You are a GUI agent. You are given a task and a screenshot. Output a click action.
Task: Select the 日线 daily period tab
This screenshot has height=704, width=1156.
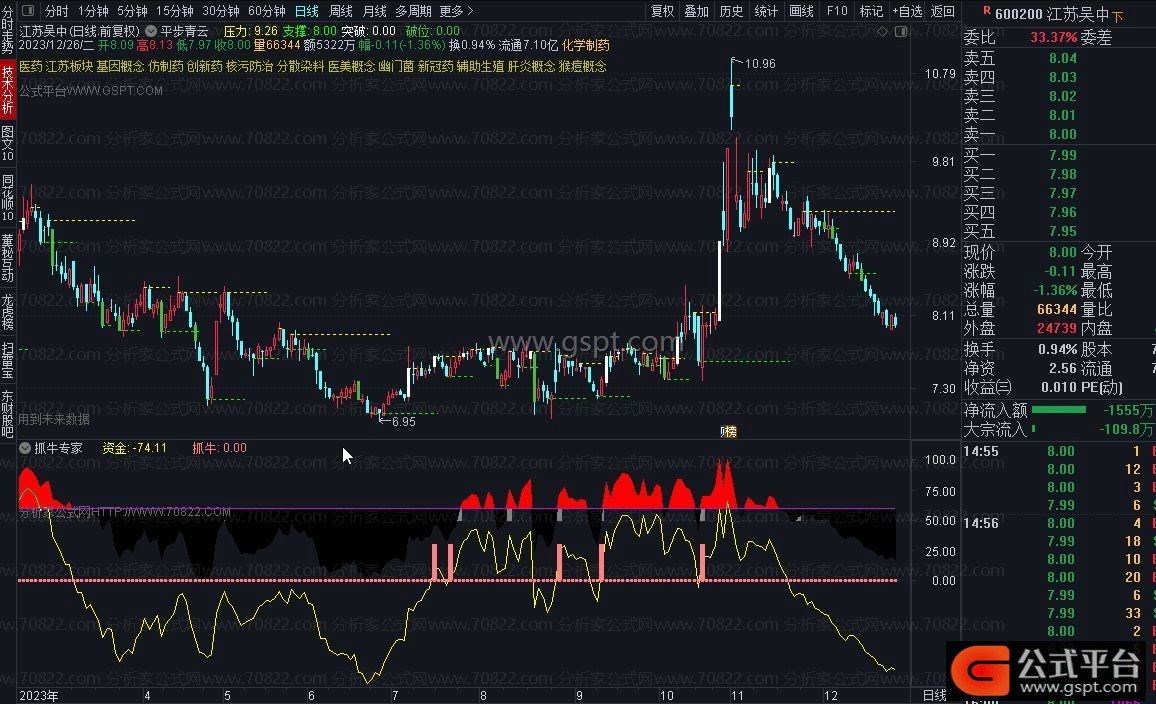tap(307, 11)
